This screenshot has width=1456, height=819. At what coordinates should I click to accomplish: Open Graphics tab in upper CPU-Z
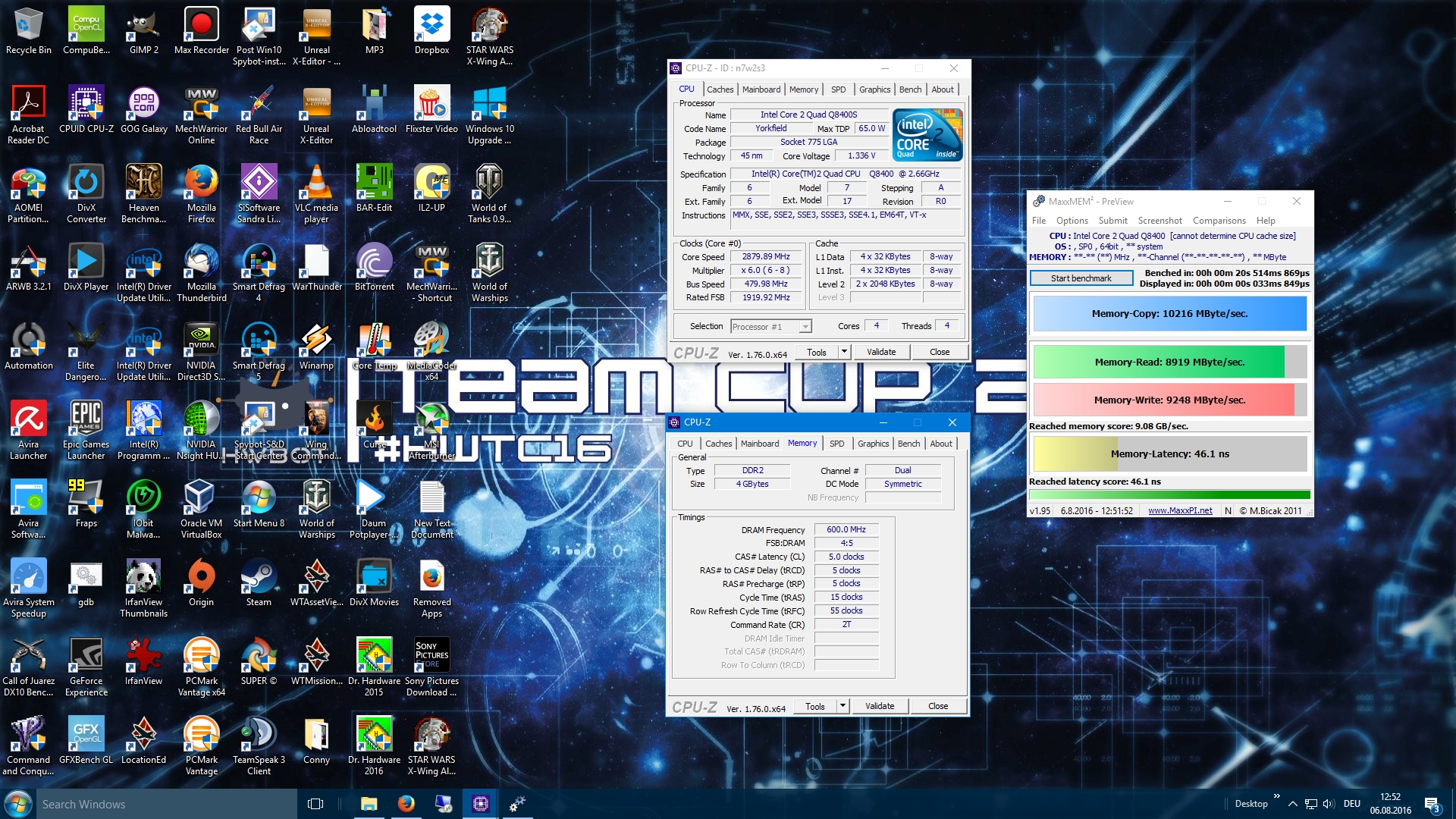874,89
